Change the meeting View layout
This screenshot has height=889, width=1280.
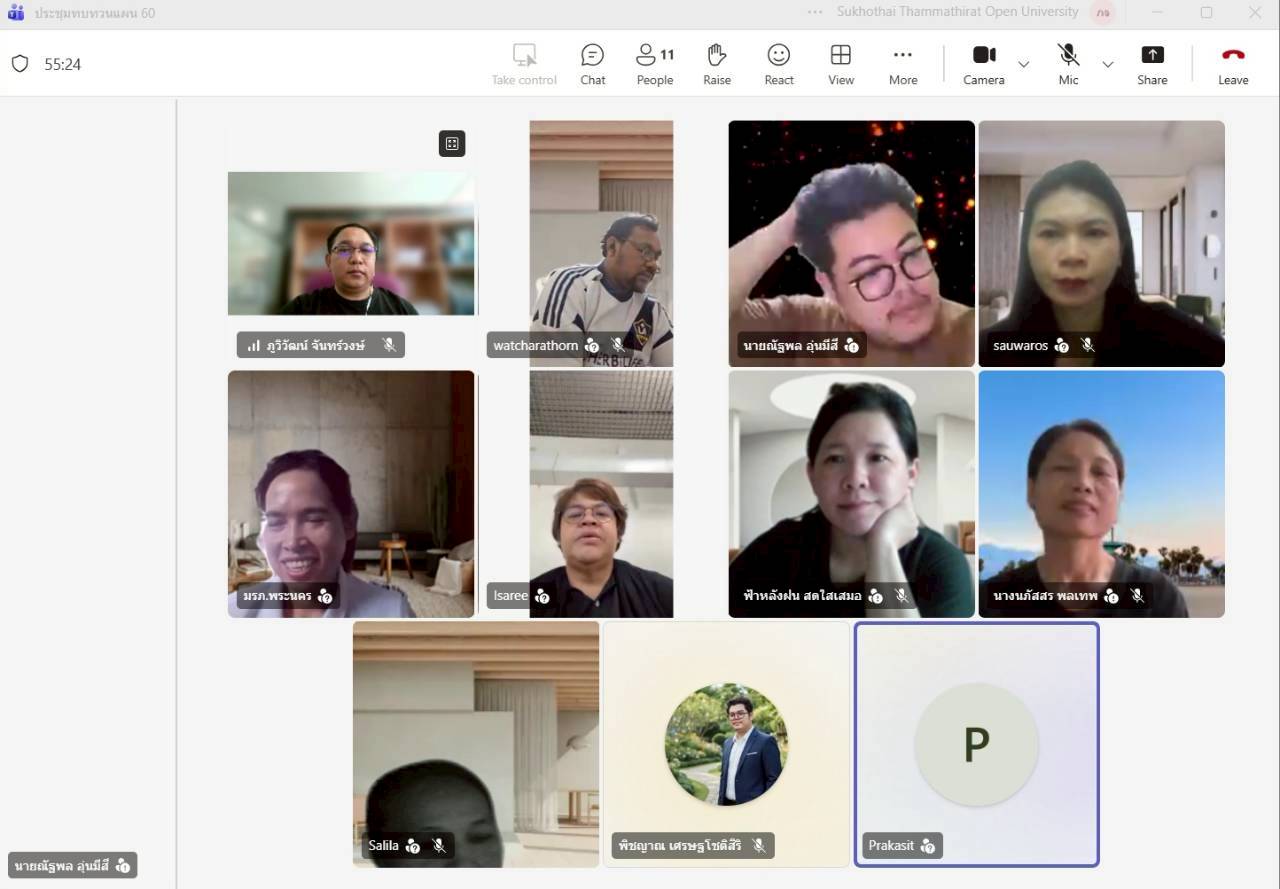[x=840, y=64]
